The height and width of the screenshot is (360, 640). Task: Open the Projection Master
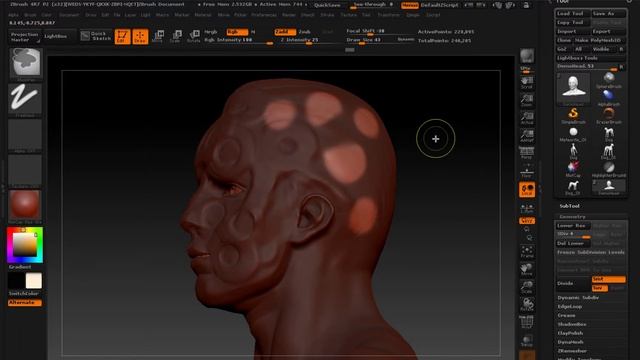(24, 37)
